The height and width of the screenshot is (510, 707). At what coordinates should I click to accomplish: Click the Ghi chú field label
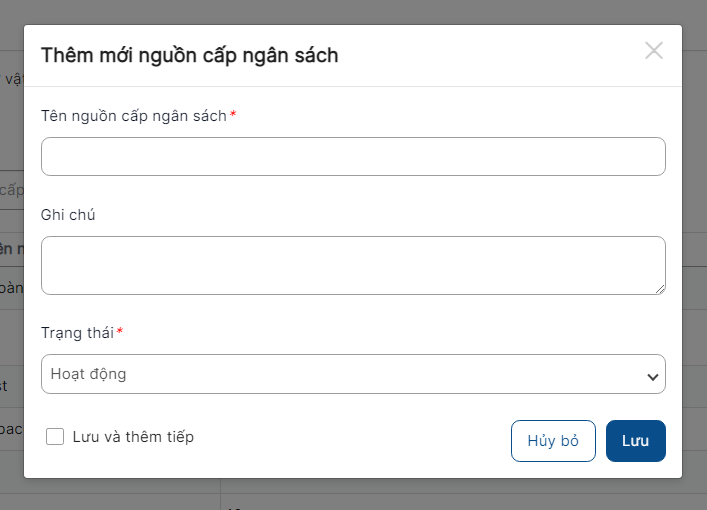(x=68, y=215)
